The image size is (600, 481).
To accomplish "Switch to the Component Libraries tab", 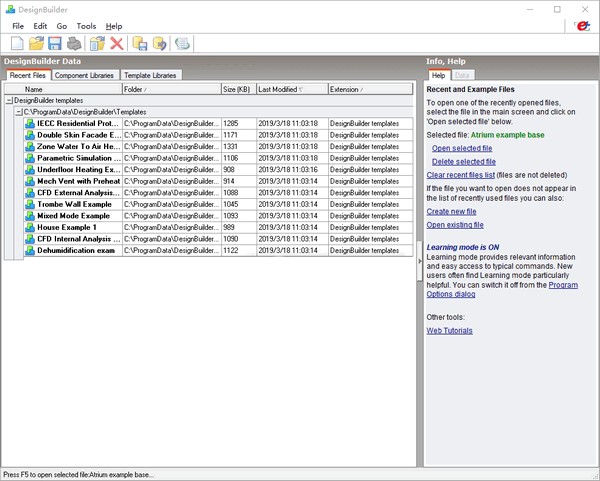I will (x=84, y=75).
